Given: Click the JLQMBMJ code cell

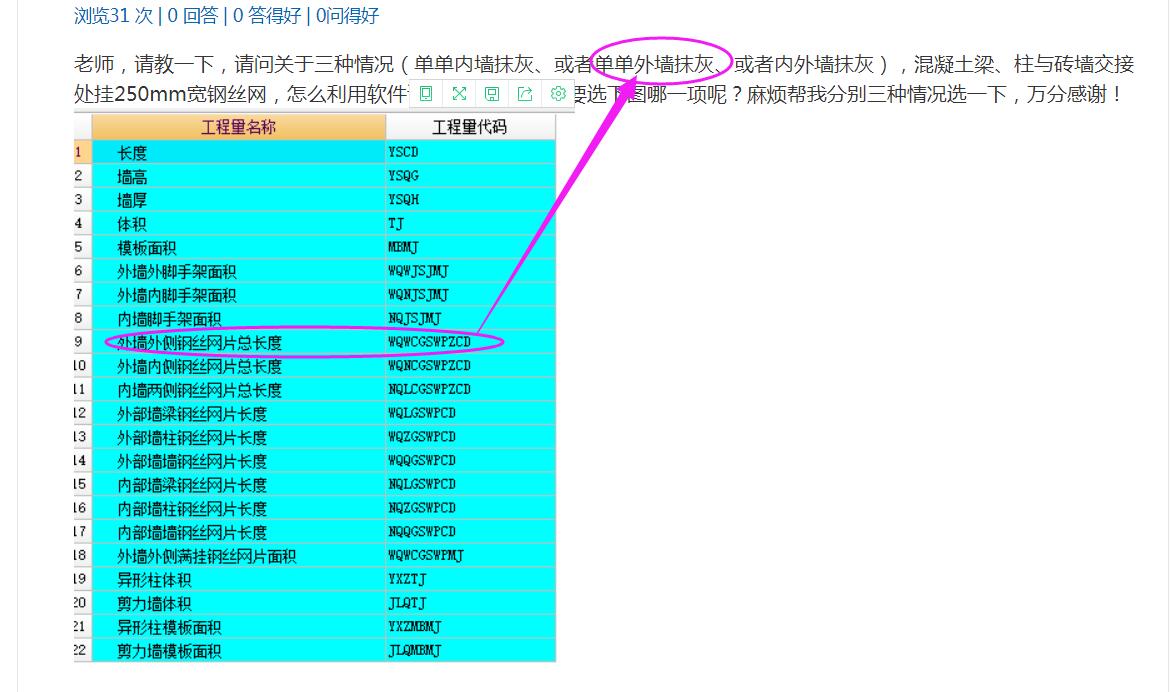Looking at the screenshot, I should (470, 651).
